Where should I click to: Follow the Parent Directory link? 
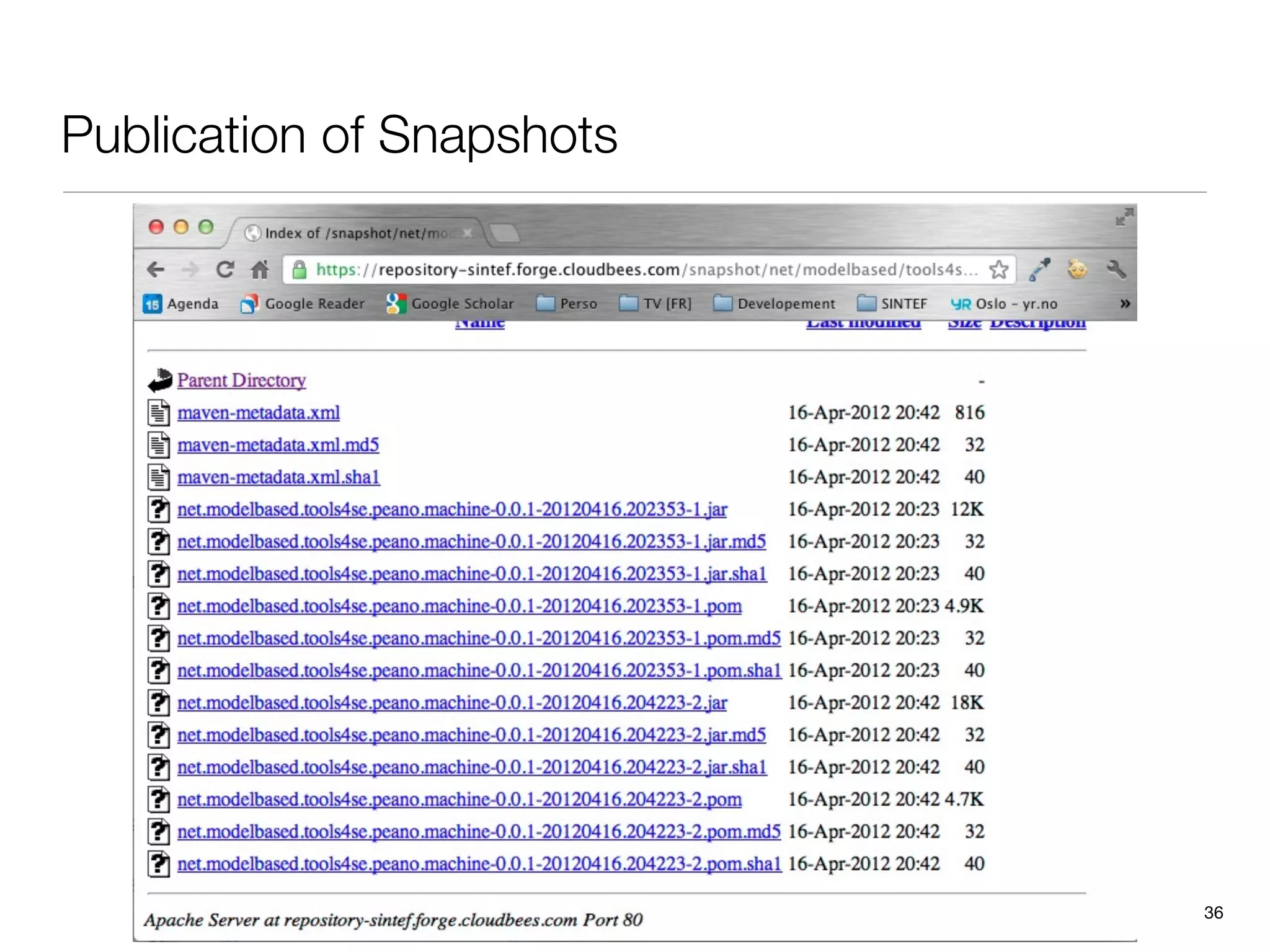pyautogui.click(x=242, y=381)
